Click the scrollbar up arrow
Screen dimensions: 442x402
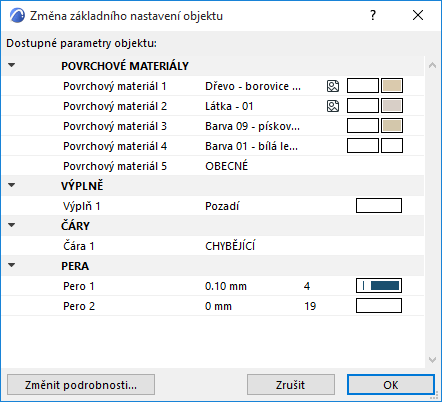click(432, 65)
